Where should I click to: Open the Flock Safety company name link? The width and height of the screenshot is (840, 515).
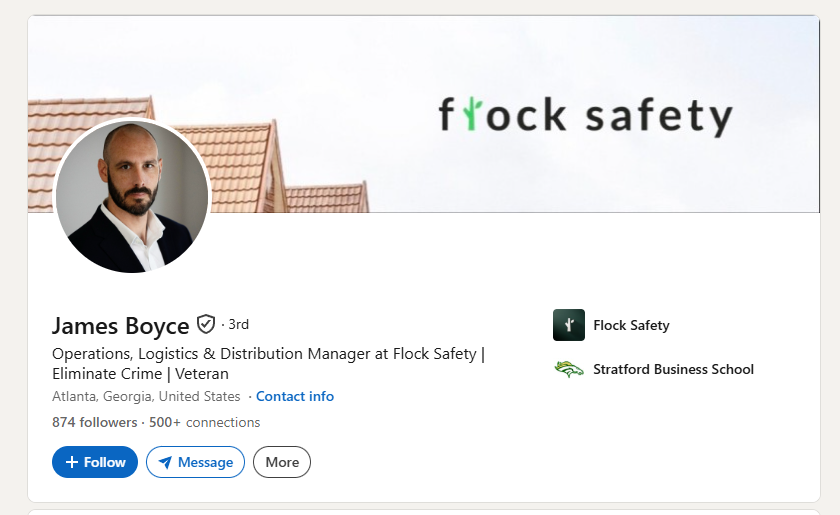point(631,325)
